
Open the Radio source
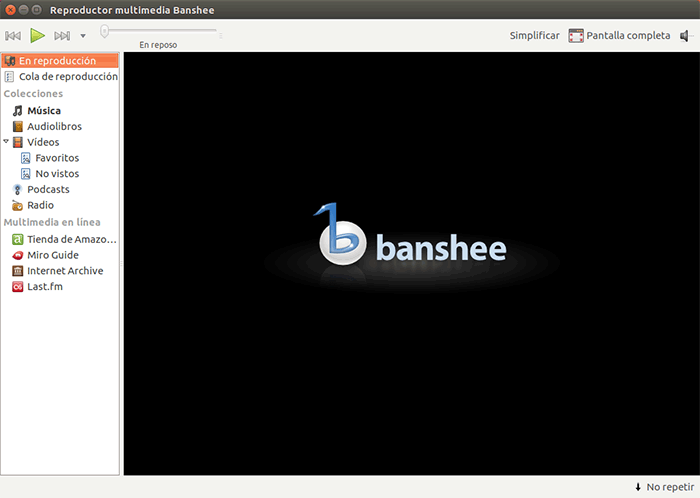[x=40, y=205]
